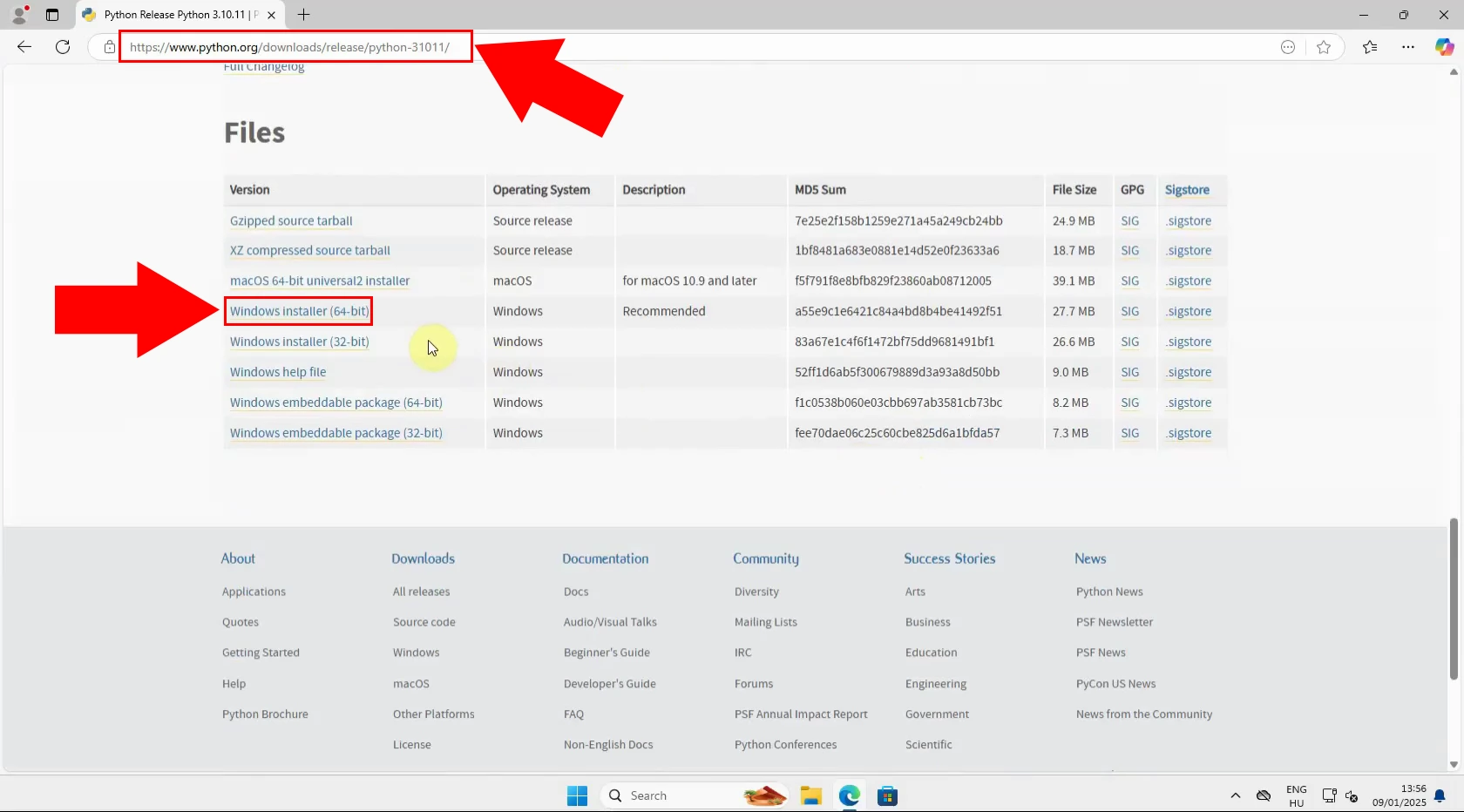
Task: Select MD5 sum a55e9c1e6421c84a4bd8b4be41492f51
Action: coord(898,312)
